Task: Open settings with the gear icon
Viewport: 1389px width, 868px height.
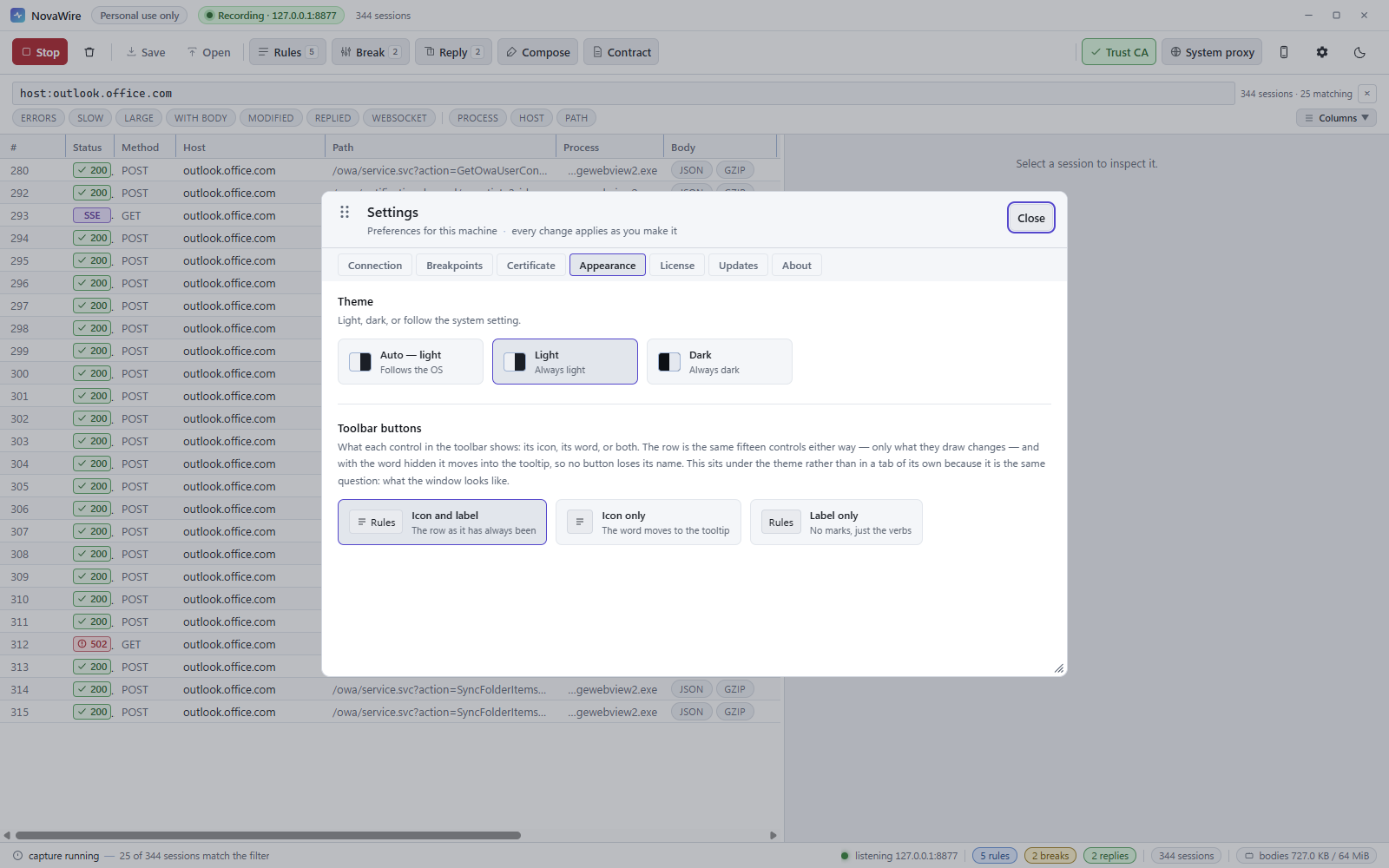Action: point(1322,52)
